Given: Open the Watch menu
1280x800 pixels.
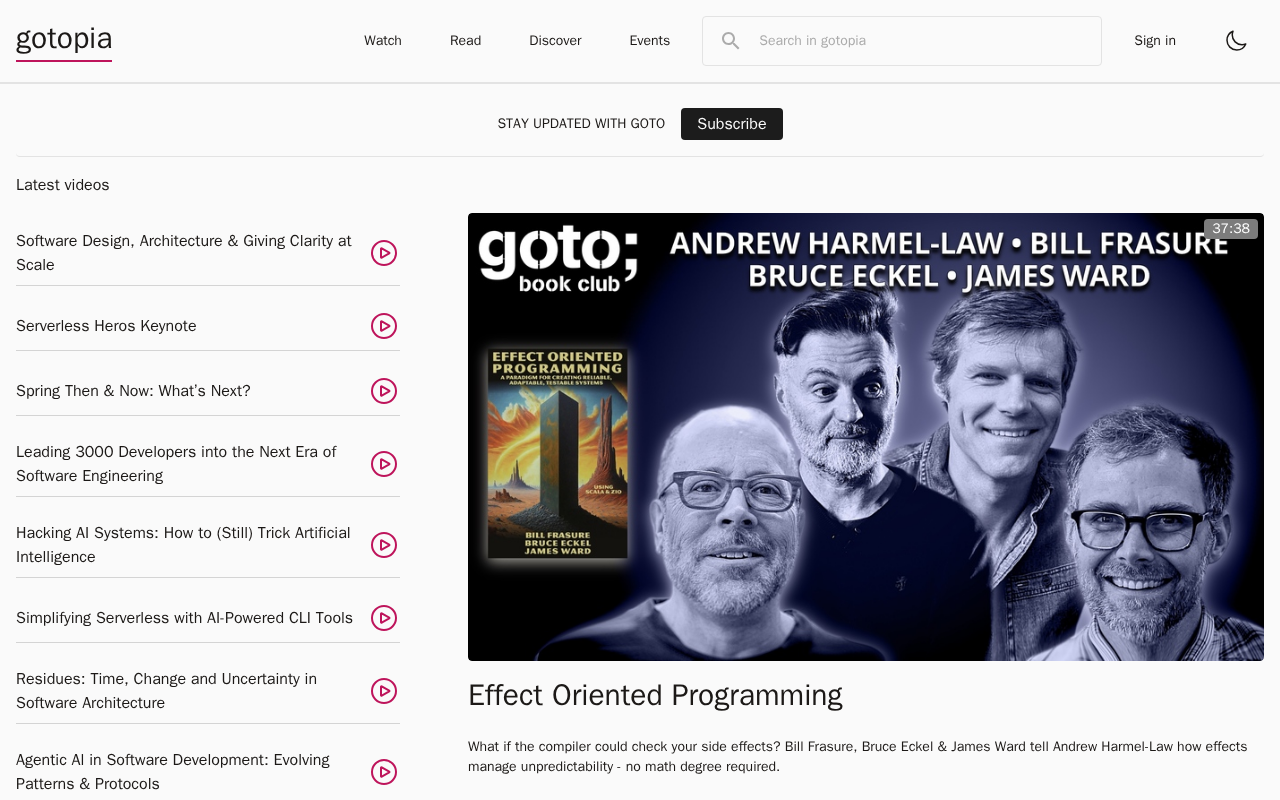Looking at the screenshot, I should (383, 41).
